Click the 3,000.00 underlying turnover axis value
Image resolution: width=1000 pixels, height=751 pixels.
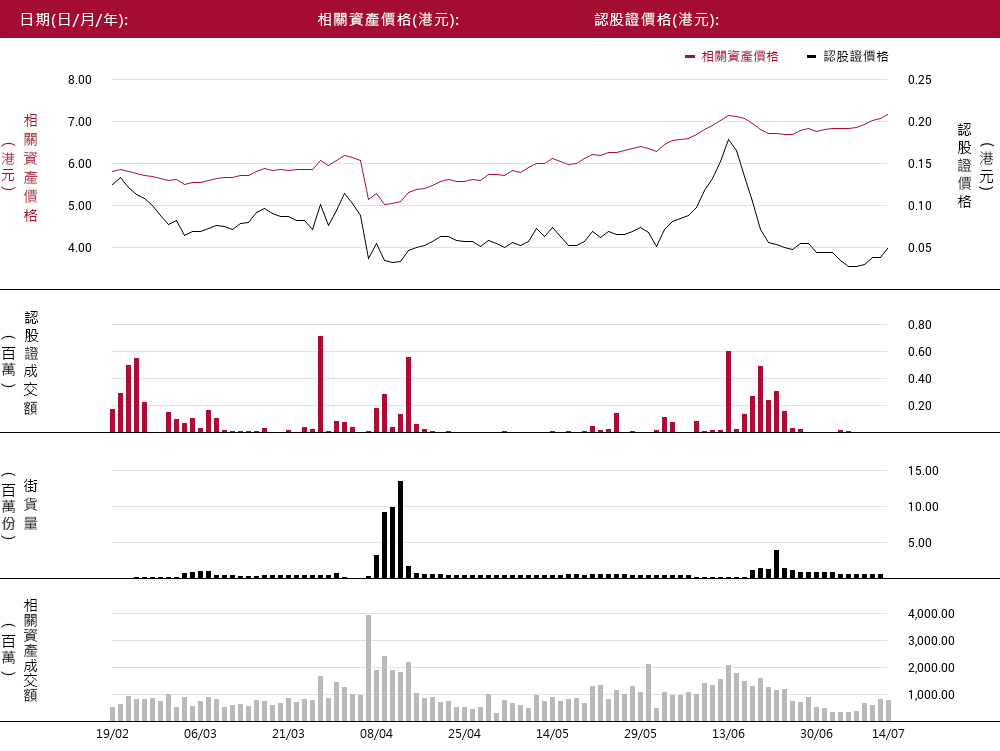click(931, 641)
